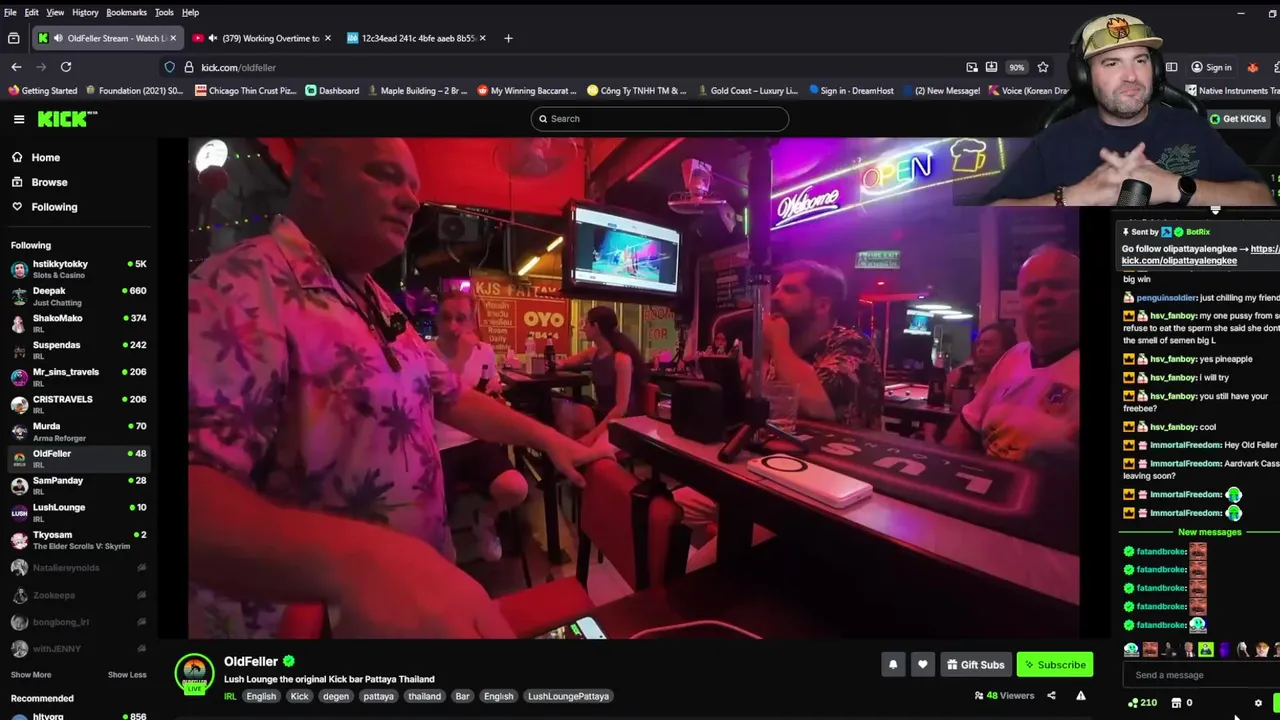Image resolution: width=1280 pixels, height=720 pixels.
Task: Click the Gift Subs button
Action: point(975,664)
